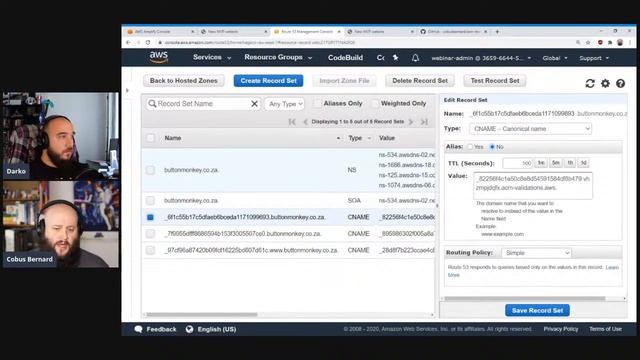Screen dimensions: 640x360
Task: Open the browser profile avatar
Action: pos(620,42)
